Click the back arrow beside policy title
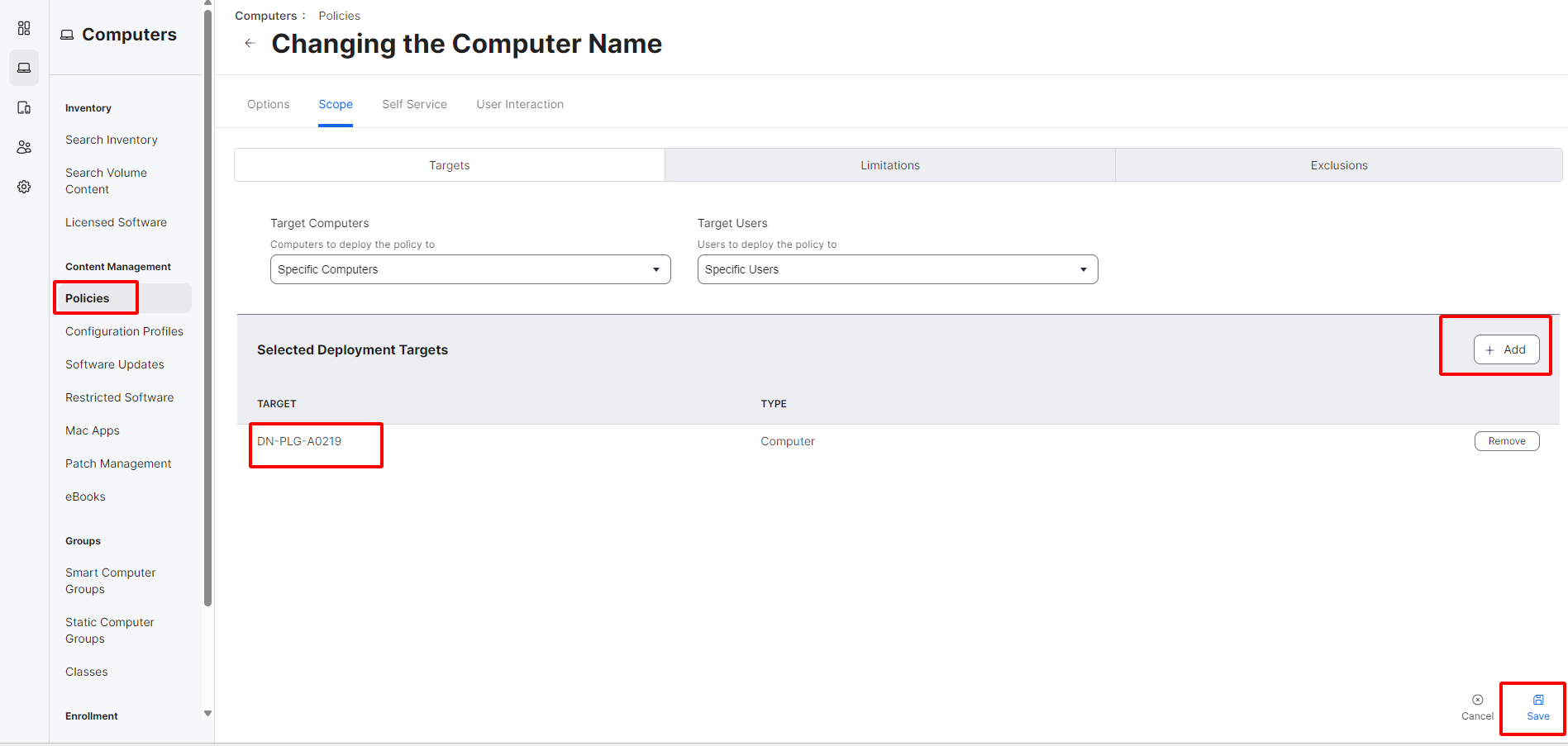Viewport: 1568px width, 746px height. click(x=250, y=43)
